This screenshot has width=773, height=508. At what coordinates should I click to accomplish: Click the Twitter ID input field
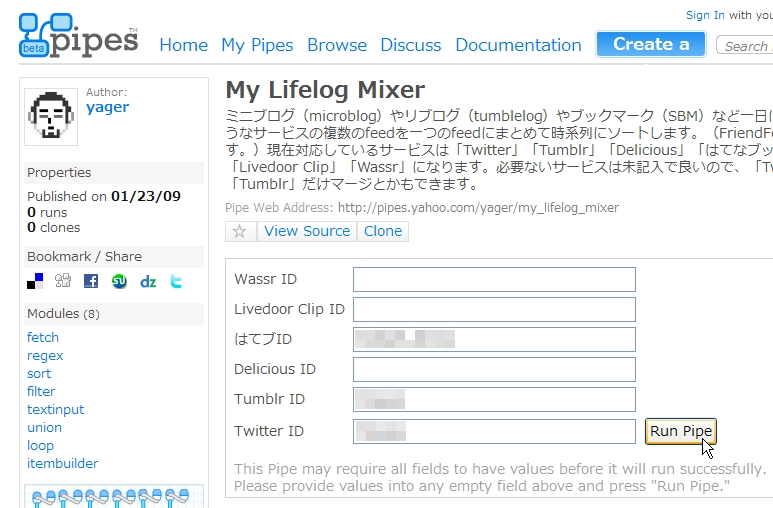pyautogui.click(x=494, y=431)
